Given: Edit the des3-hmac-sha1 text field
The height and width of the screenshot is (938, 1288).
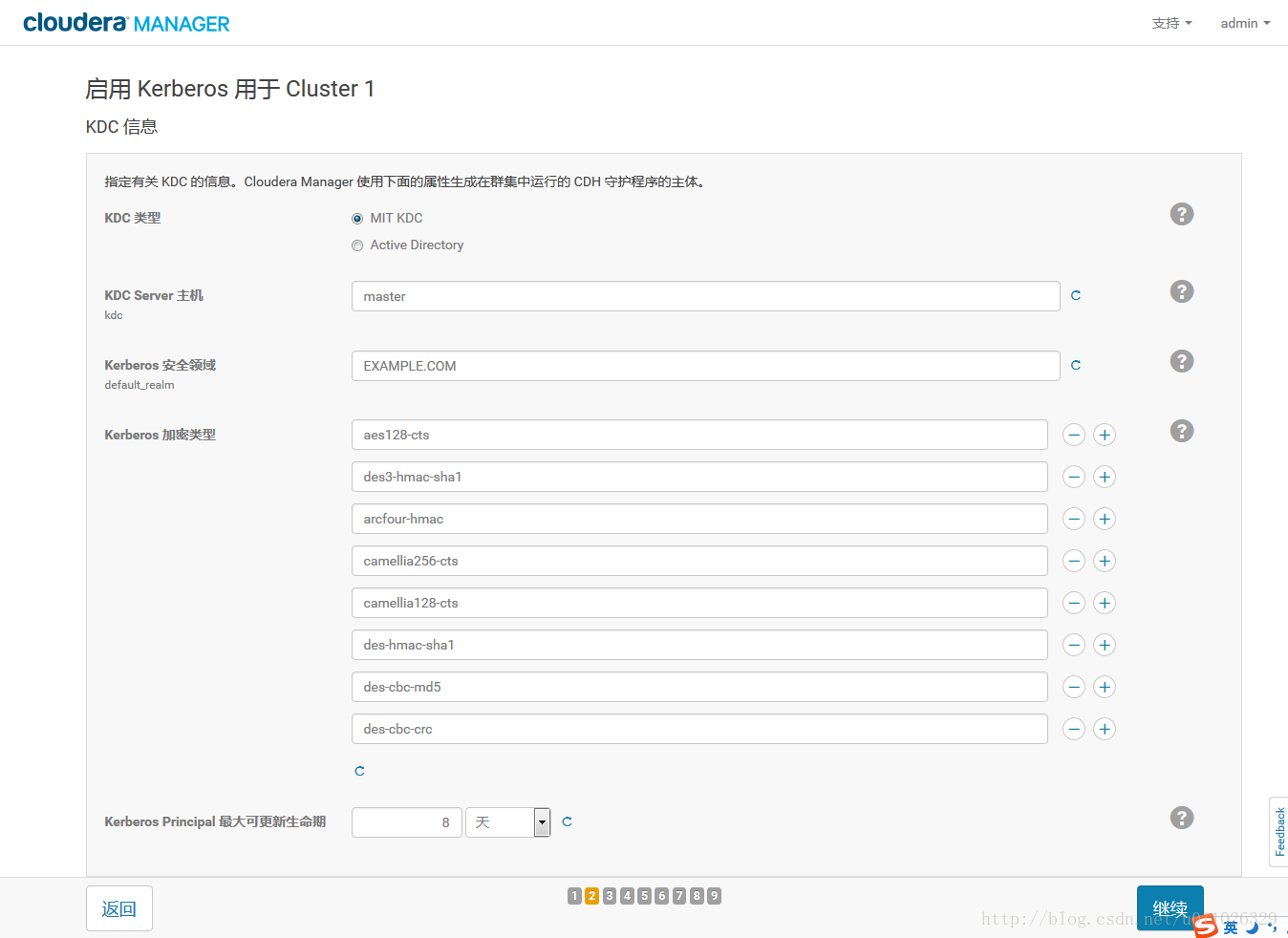Looking at the screenshot, I should point(699,477).
